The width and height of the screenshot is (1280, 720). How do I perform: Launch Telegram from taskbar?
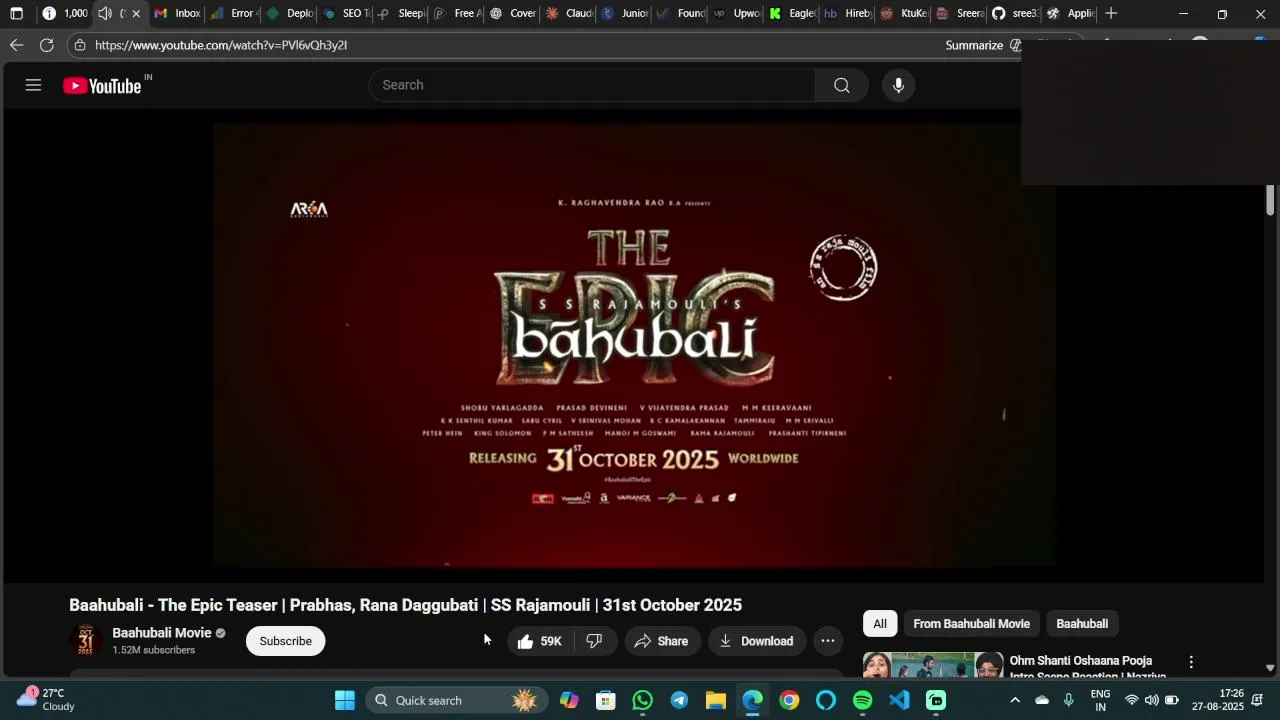pyautogui.click(x=679, y=700)
